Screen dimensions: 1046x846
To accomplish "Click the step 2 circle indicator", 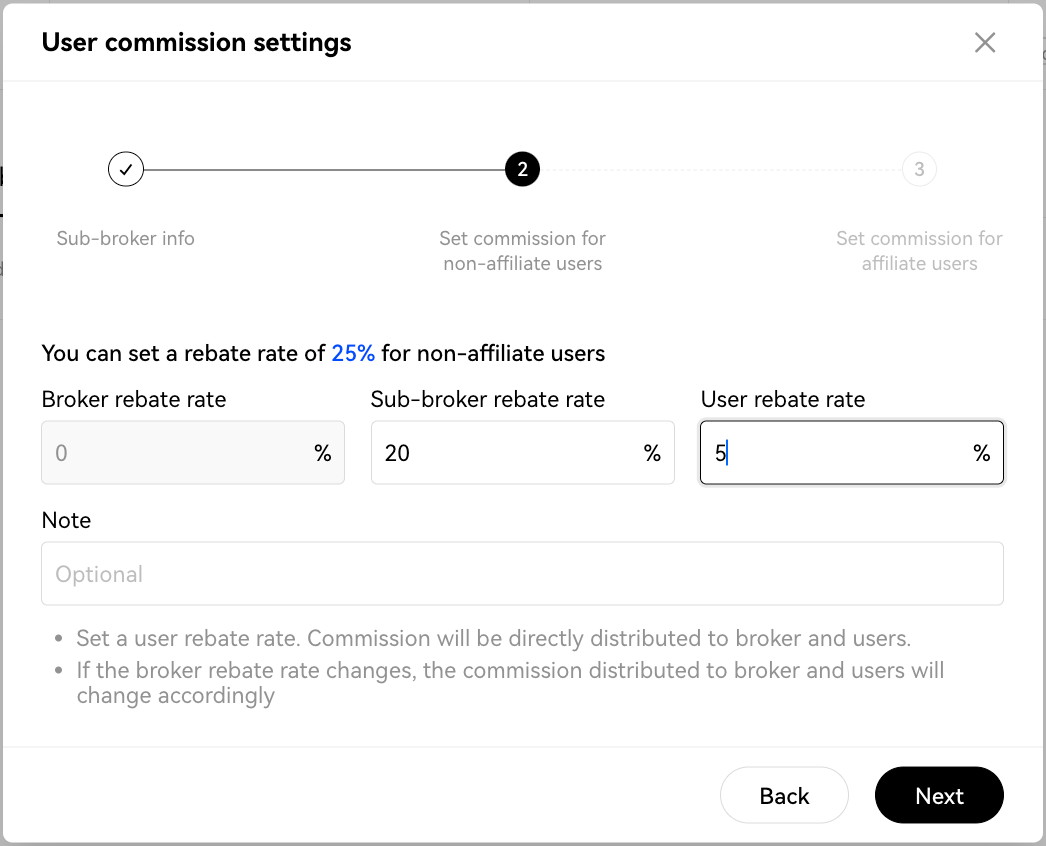I will 522,170.
